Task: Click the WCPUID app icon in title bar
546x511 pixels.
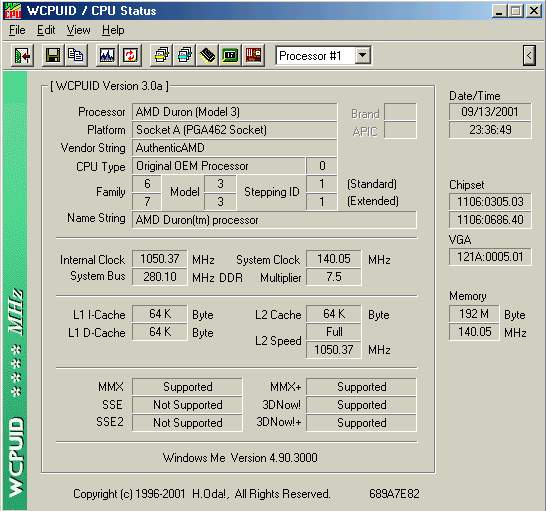Action: pos(12,10)
